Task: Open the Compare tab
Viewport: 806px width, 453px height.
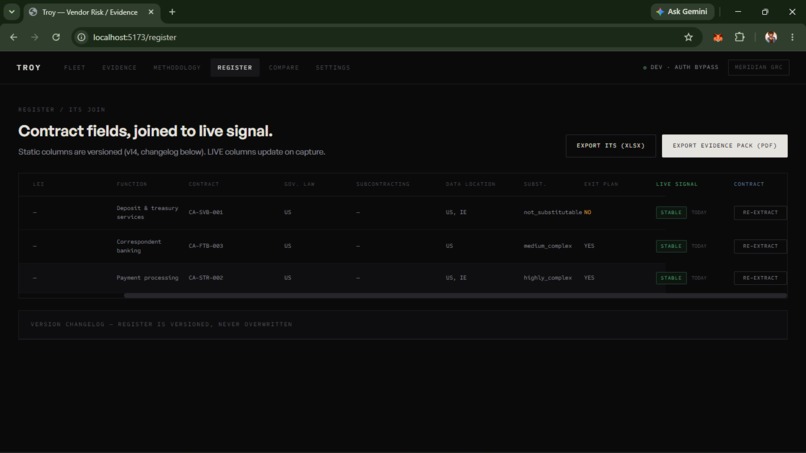Action: [x=284, y=67]
